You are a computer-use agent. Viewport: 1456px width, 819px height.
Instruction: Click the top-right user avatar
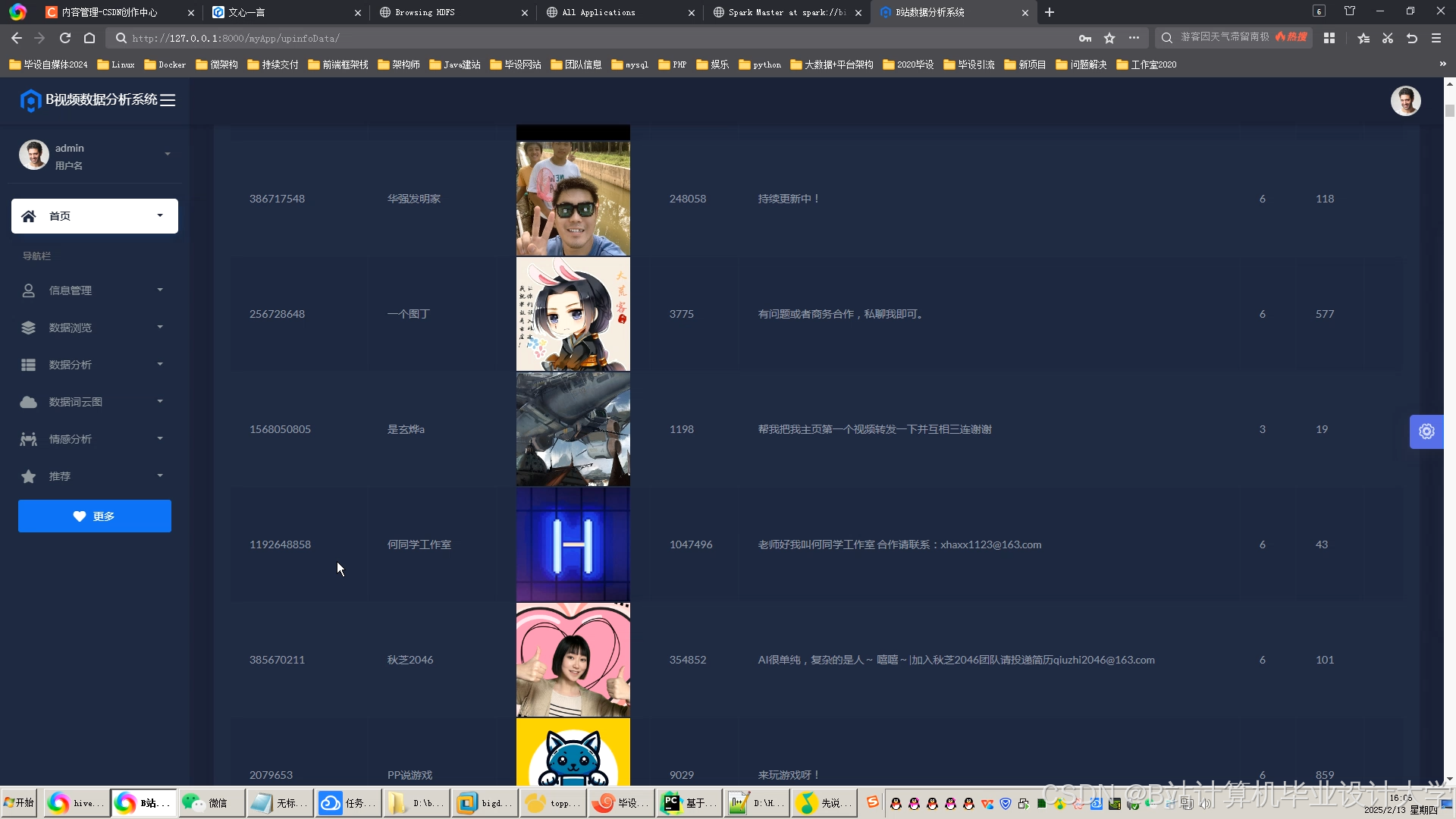point(1405,101)
